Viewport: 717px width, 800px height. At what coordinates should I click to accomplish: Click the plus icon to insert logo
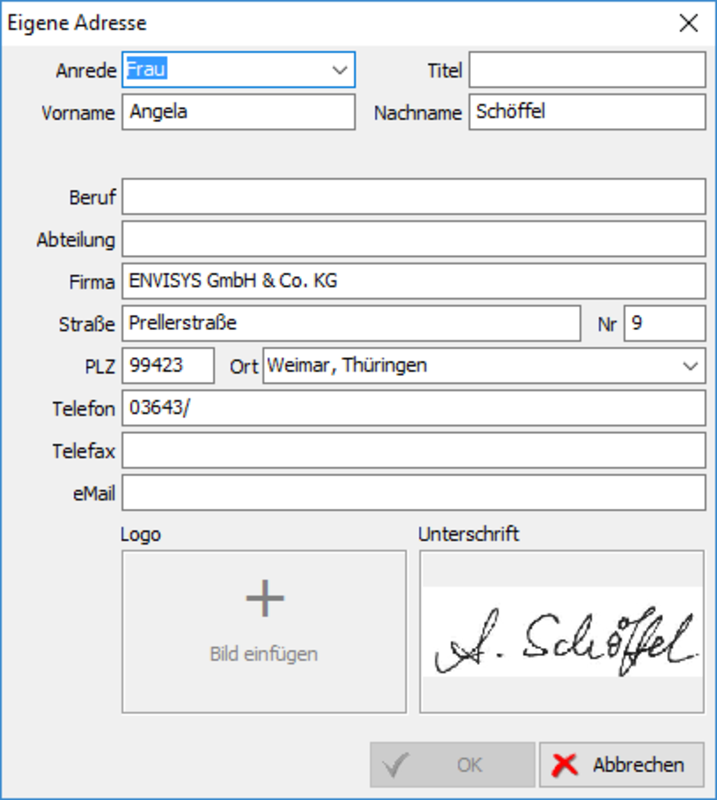(265, 598)
